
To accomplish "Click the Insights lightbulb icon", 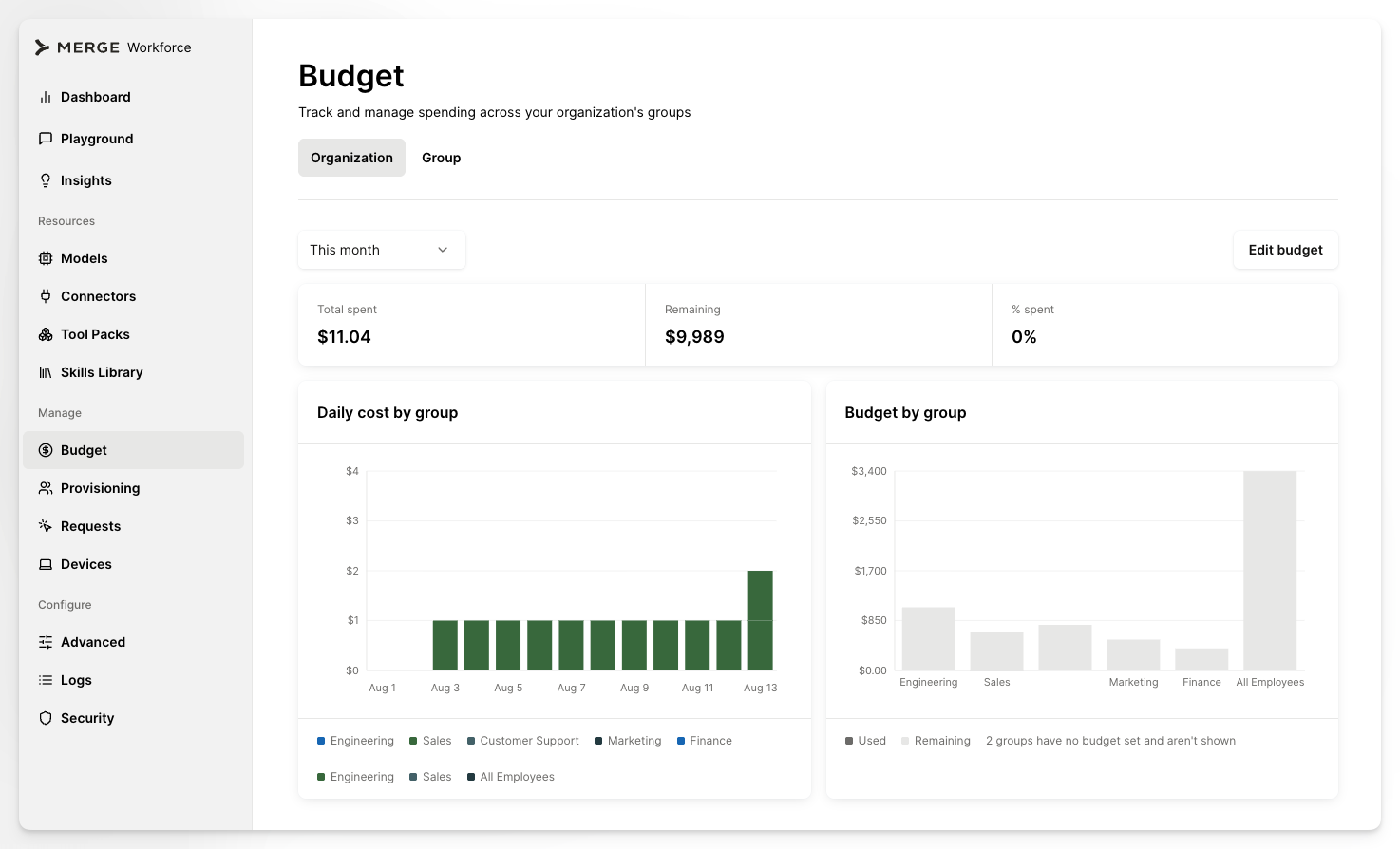I will [45, 180].
